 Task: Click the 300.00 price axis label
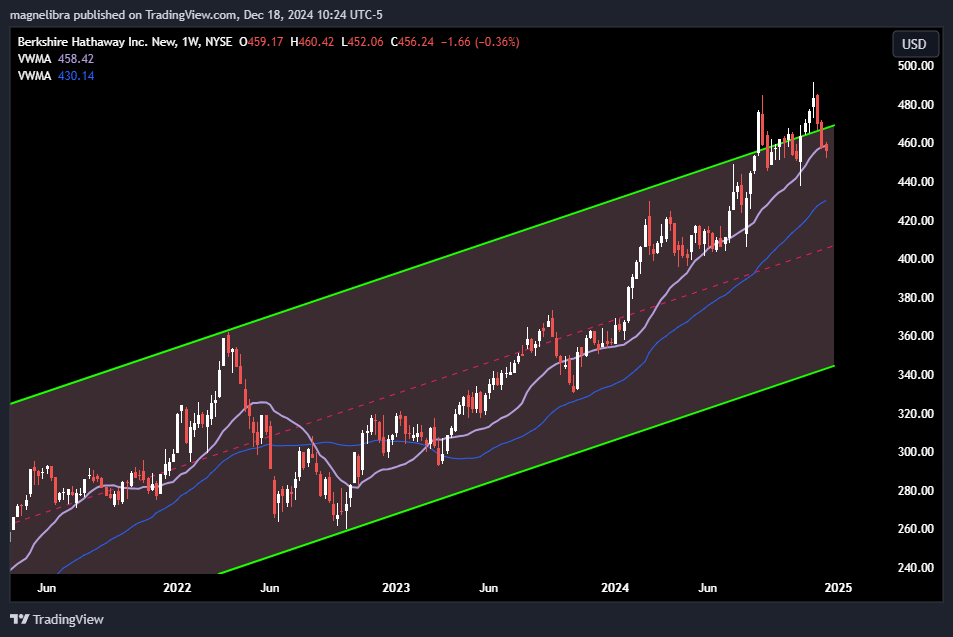[x=915, y=452]
